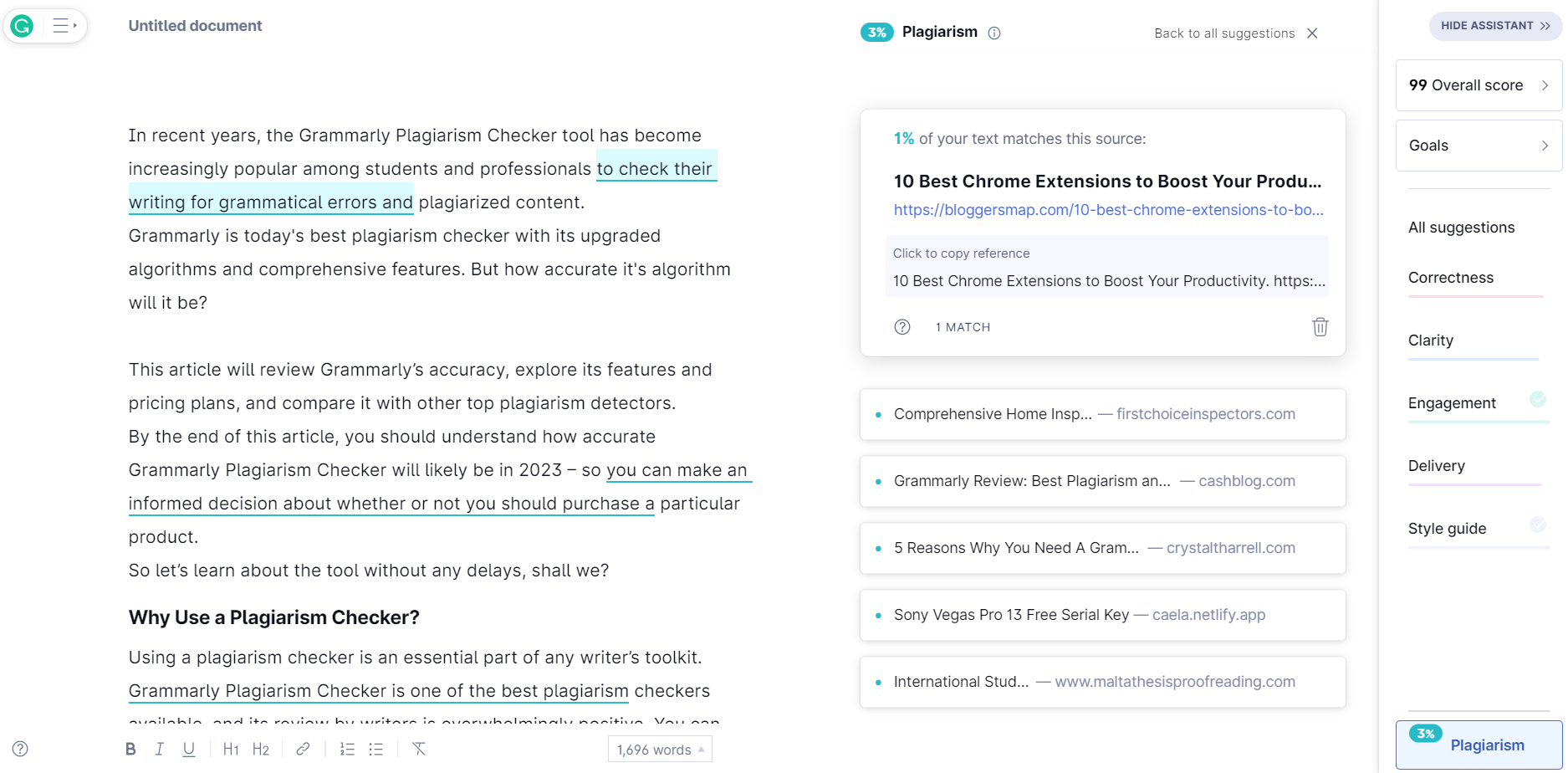Copy the reference text for source
The width and height of the screenshot is (1568, 773).
coord(1106,267)
